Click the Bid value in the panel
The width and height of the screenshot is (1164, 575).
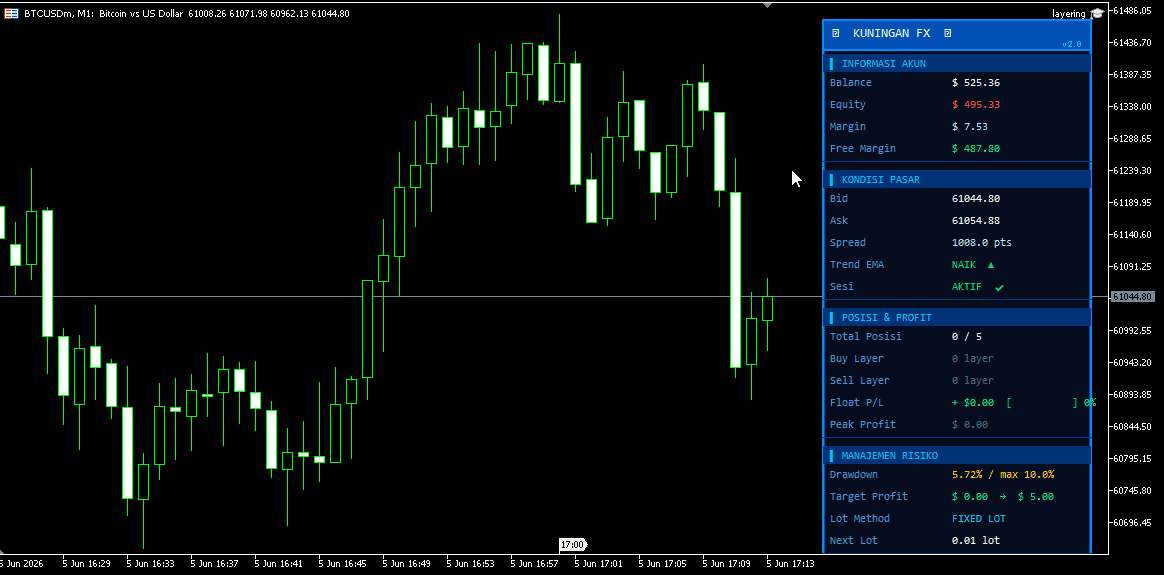(x=975, y=199)
